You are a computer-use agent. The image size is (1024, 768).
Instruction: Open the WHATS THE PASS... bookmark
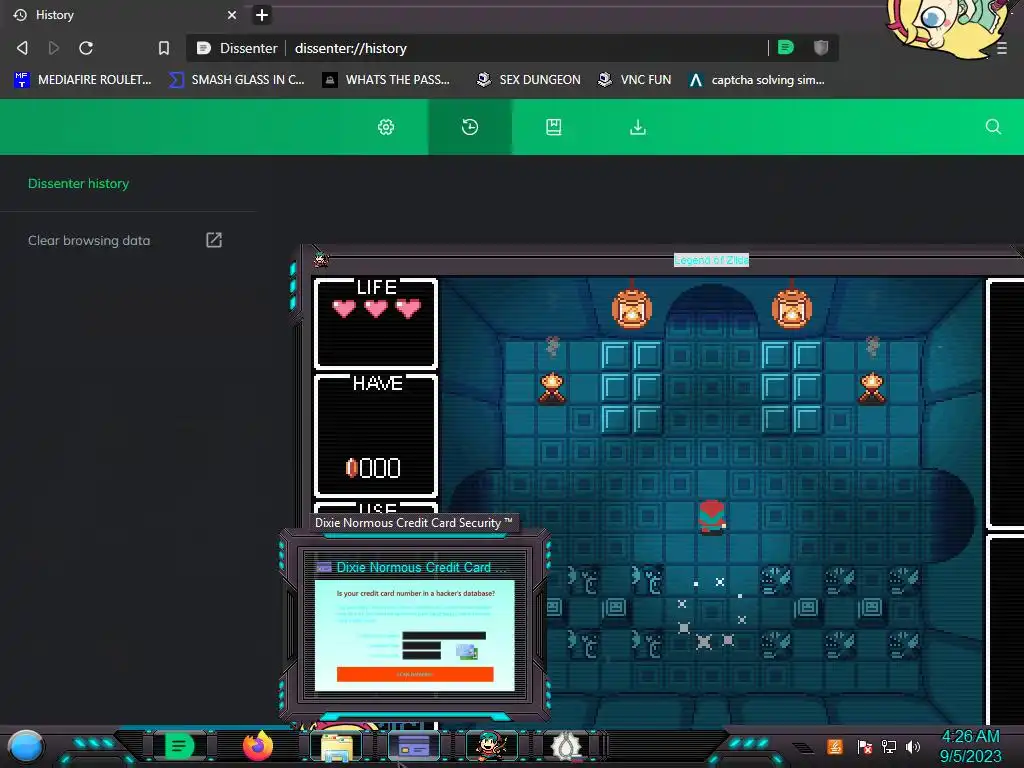[x=387, y=80]
